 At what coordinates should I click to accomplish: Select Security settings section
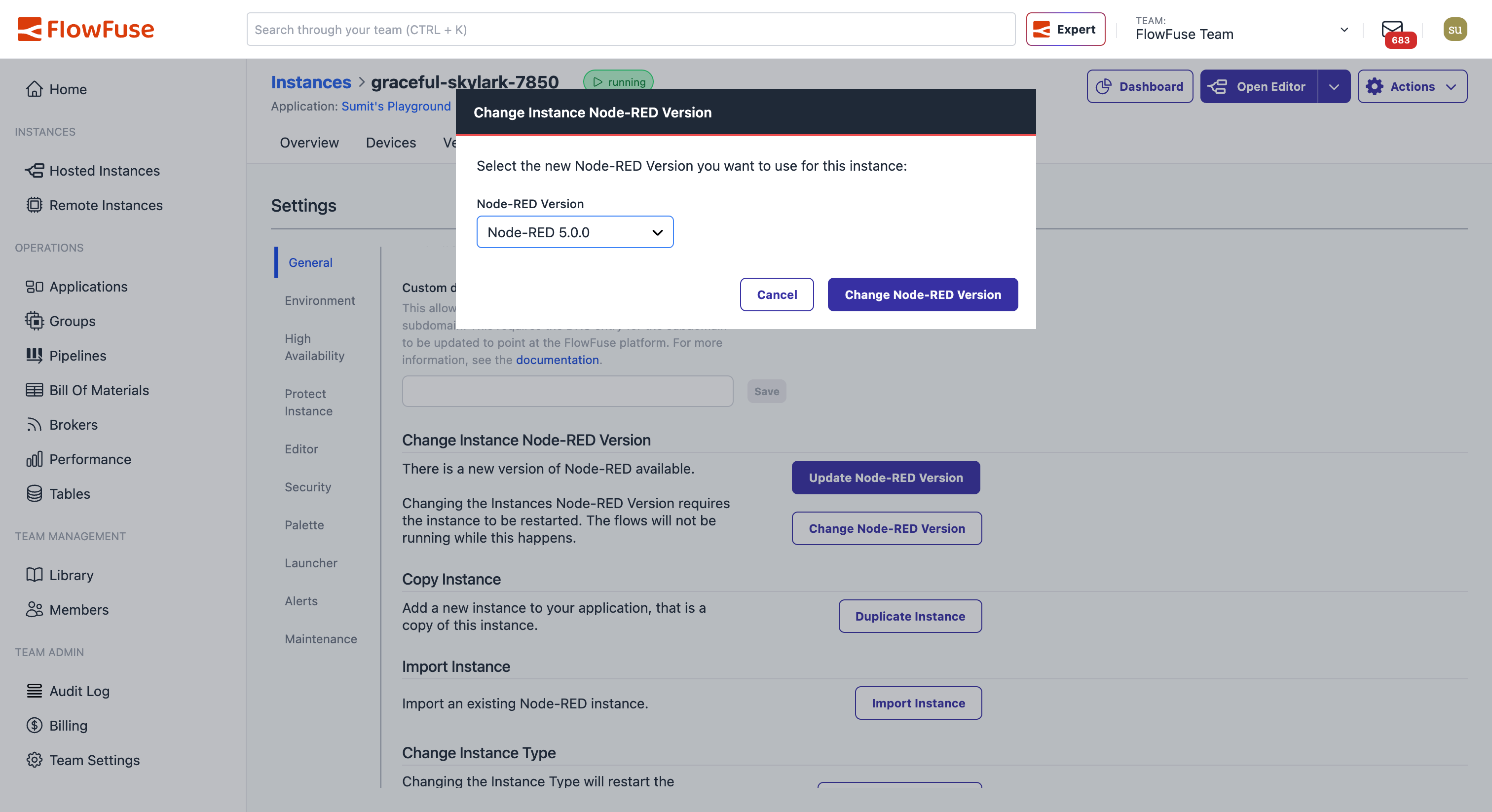[307, 487]
